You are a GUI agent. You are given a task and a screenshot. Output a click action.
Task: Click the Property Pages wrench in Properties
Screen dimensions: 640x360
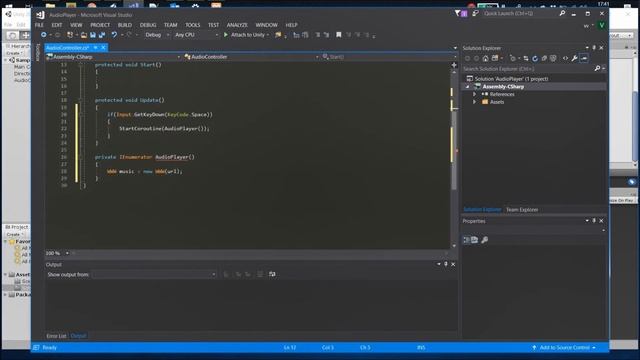tap(484, 240)
